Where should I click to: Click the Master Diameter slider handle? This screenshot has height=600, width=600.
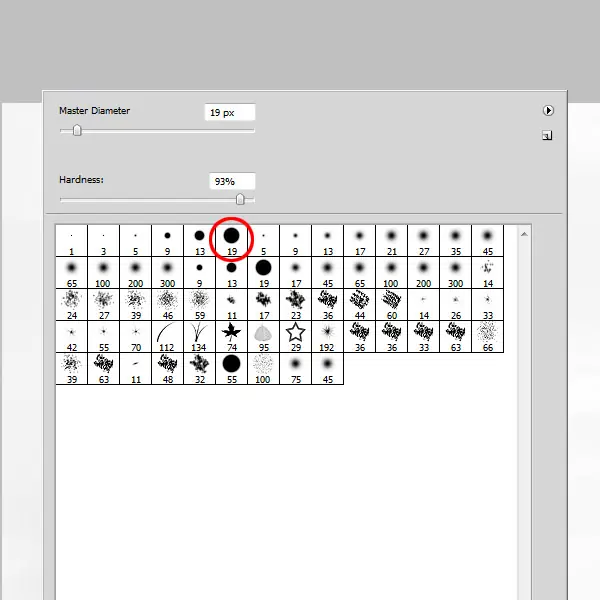coord(77,130)
